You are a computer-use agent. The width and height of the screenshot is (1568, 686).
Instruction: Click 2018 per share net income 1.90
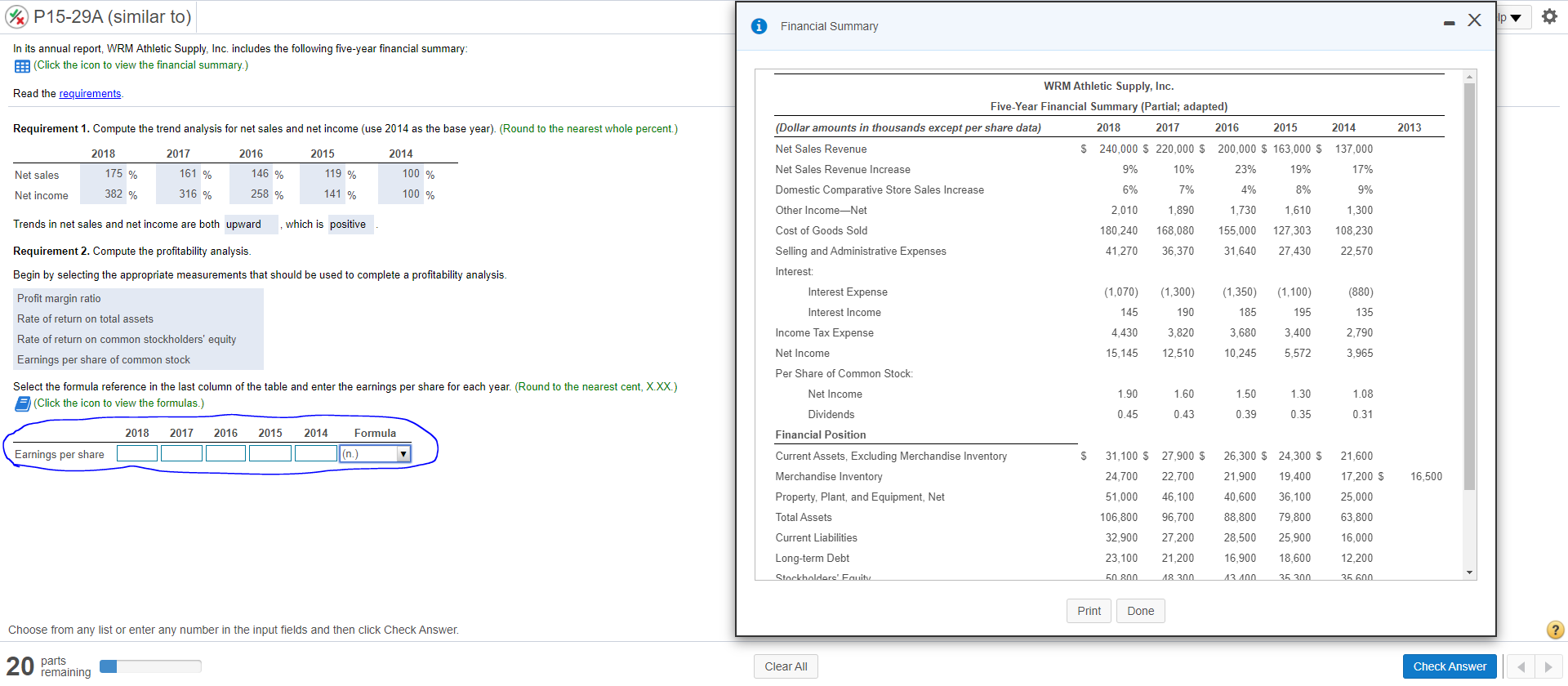coord(1128,394)
